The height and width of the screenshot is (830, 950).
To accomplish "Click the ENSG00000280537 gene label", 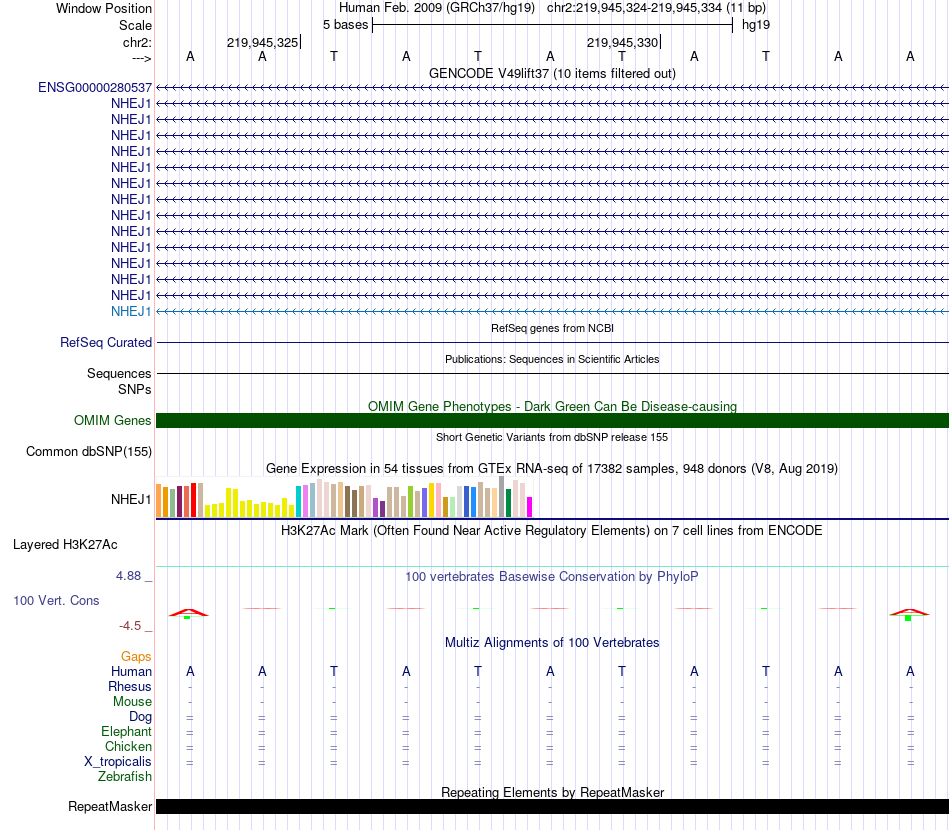I will click(x=95, y=88).
